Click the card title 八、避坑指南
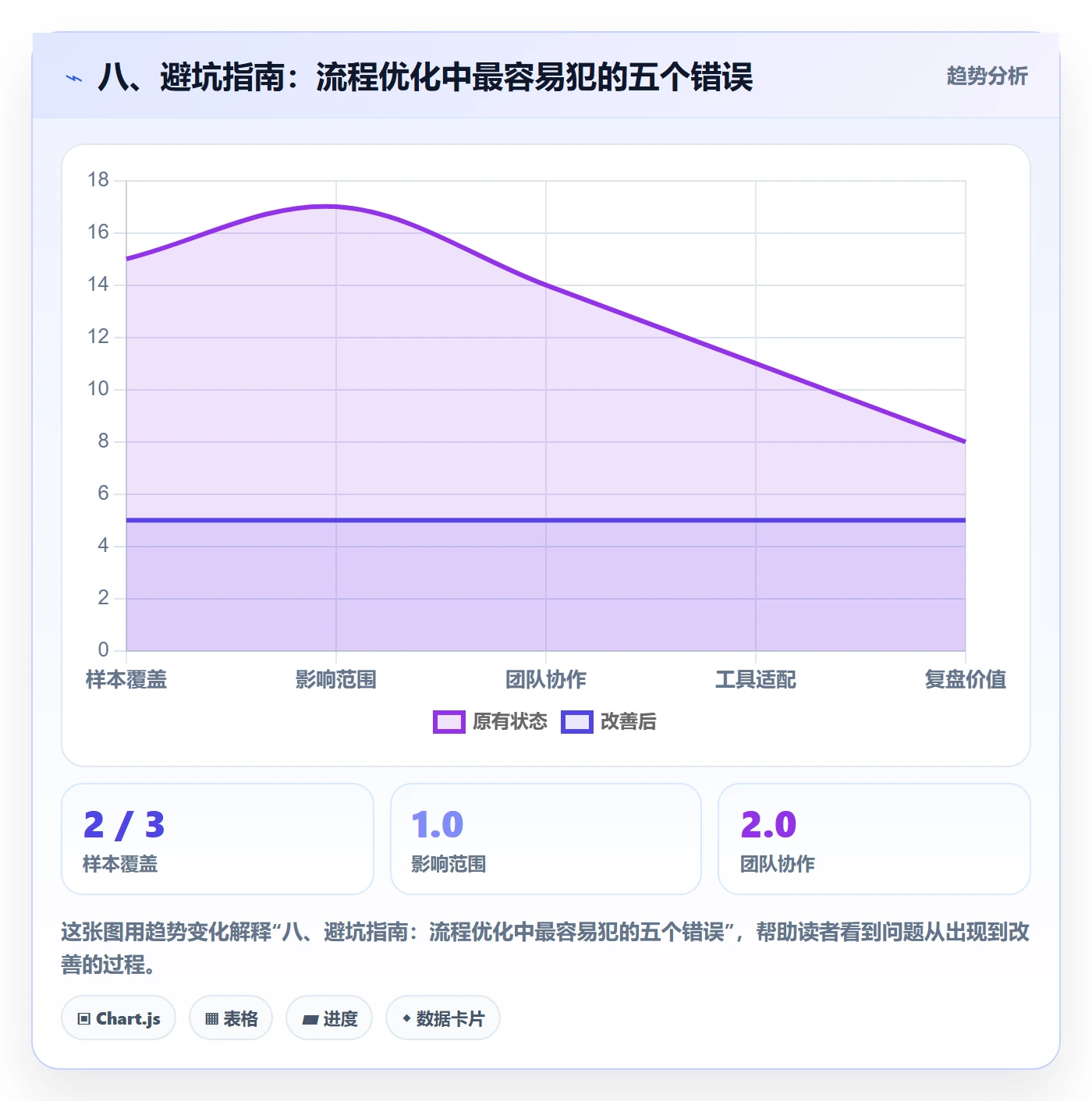1092x1101 pixels. click(x=425, y=77)
